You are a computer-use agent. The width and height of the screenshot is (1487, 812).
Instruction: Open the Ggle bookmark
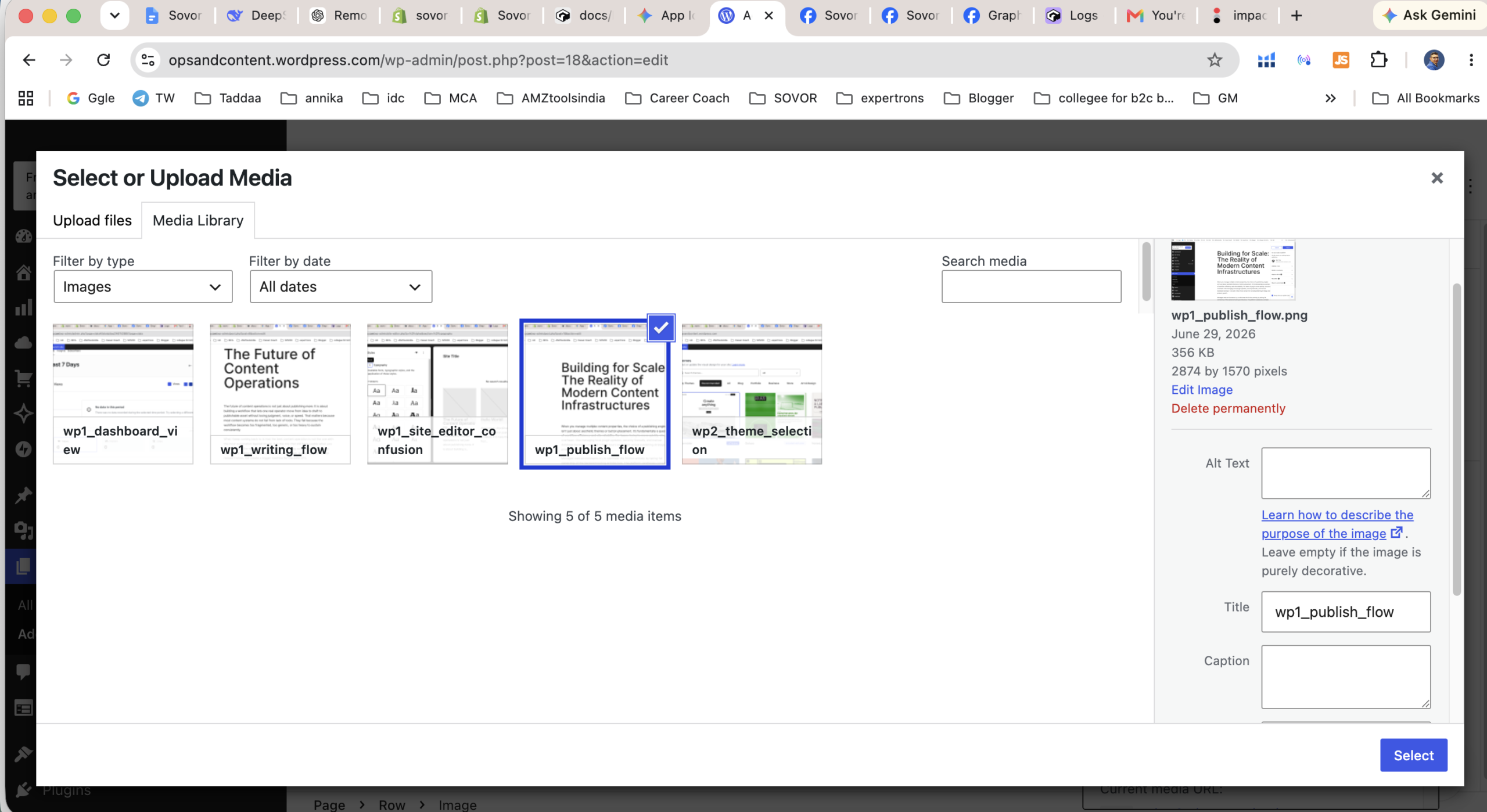pyautogui.click(x=91, y=98)
